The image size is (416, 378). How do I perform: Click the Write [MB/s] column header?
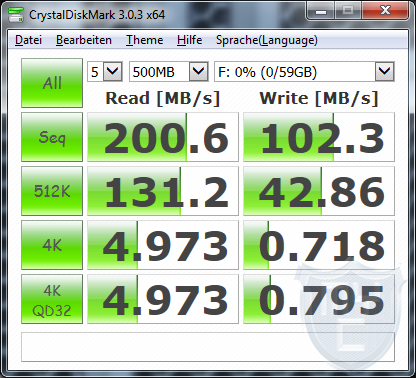click(319, 99)
